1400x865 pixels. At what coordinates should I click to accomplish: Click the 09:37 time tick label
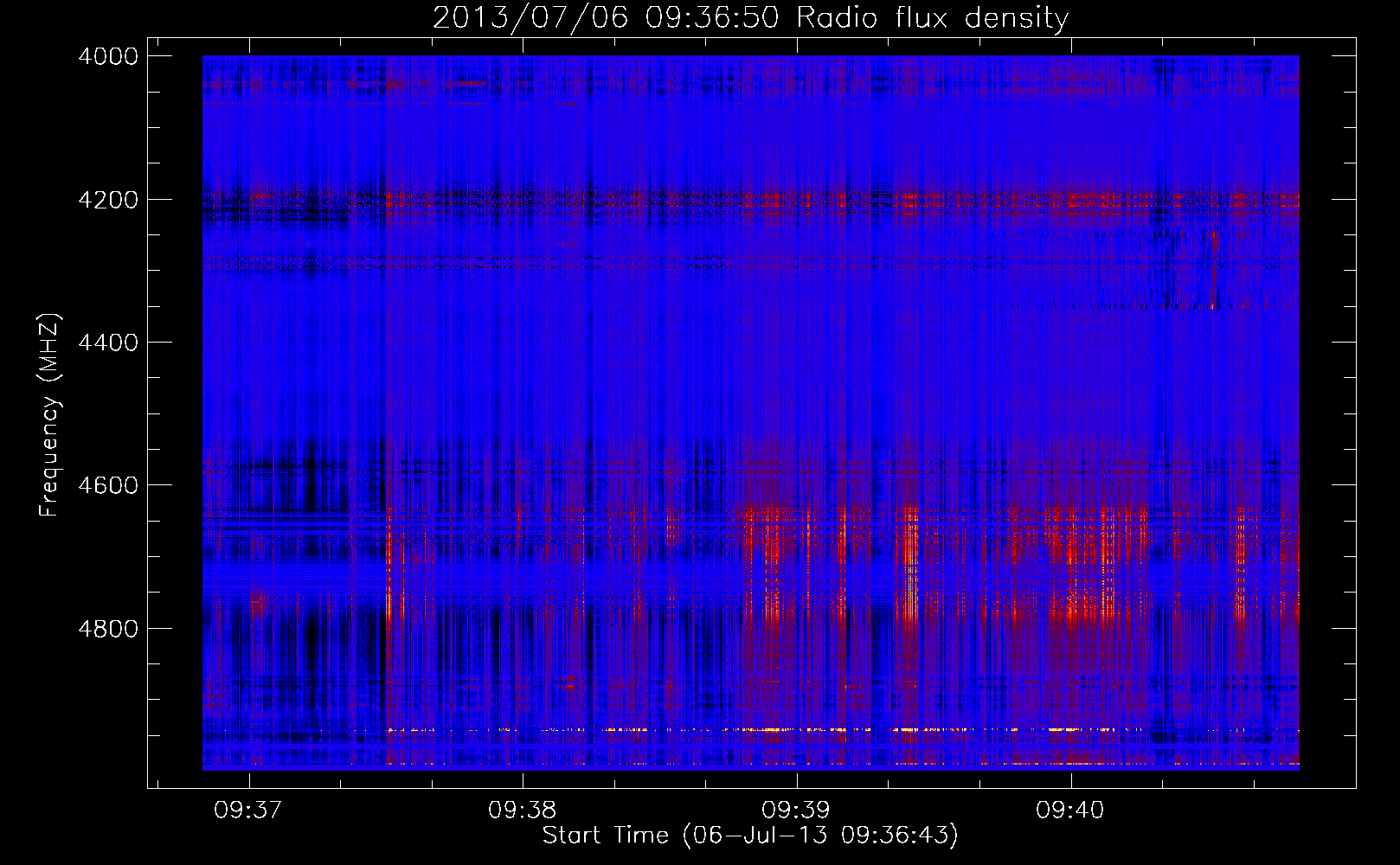coord(249,811)
